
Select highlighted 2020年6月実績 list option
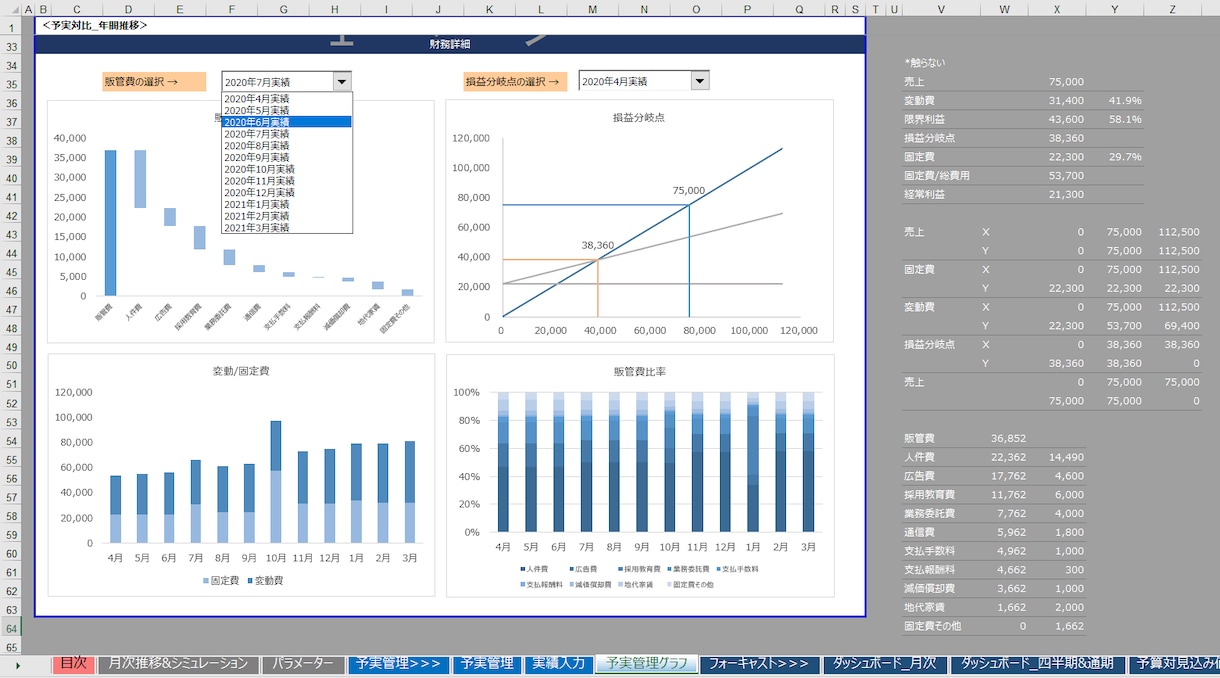(287, 122)
